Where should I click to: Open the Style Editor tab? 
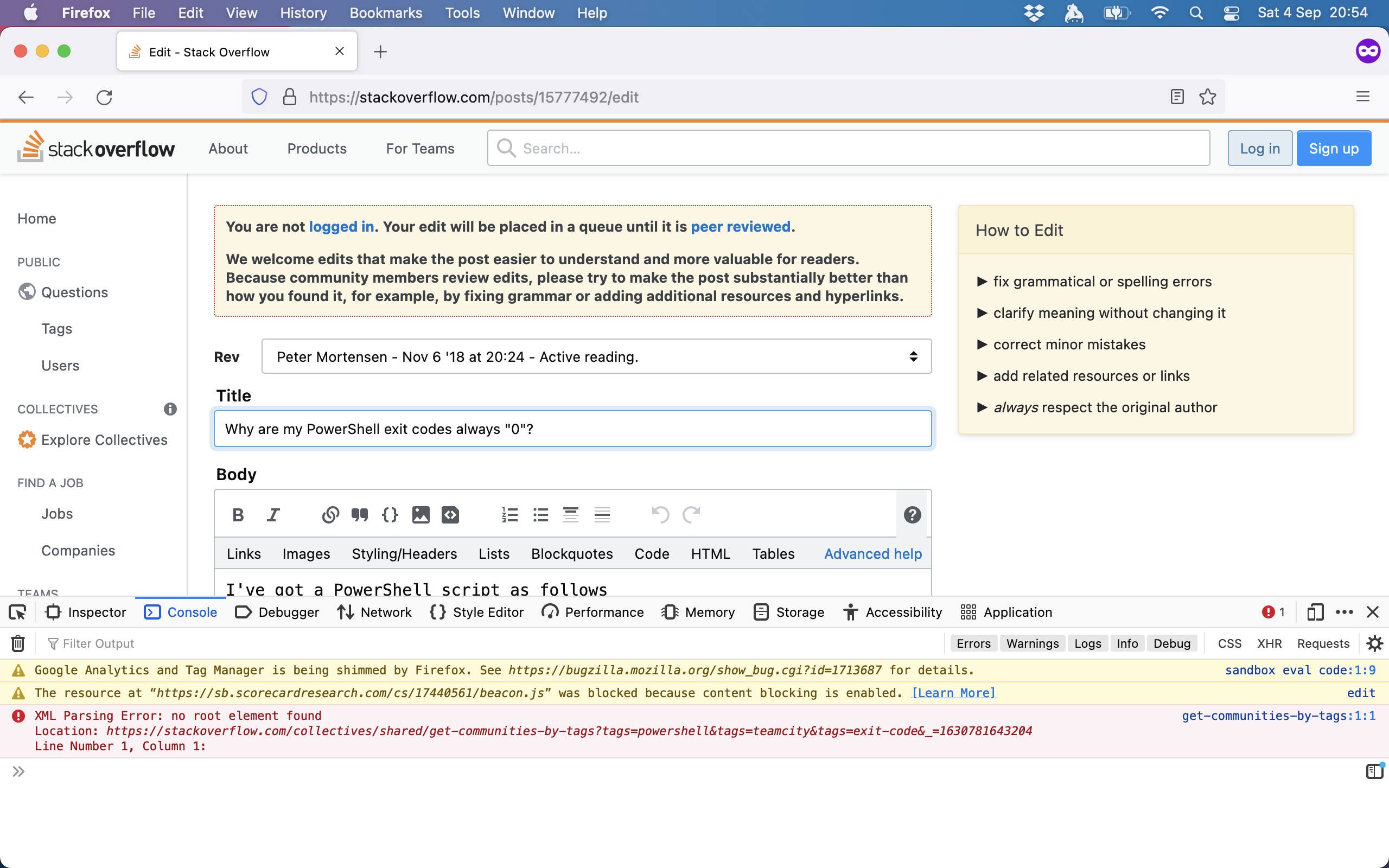pyautogui.click(x=477, y=612)
